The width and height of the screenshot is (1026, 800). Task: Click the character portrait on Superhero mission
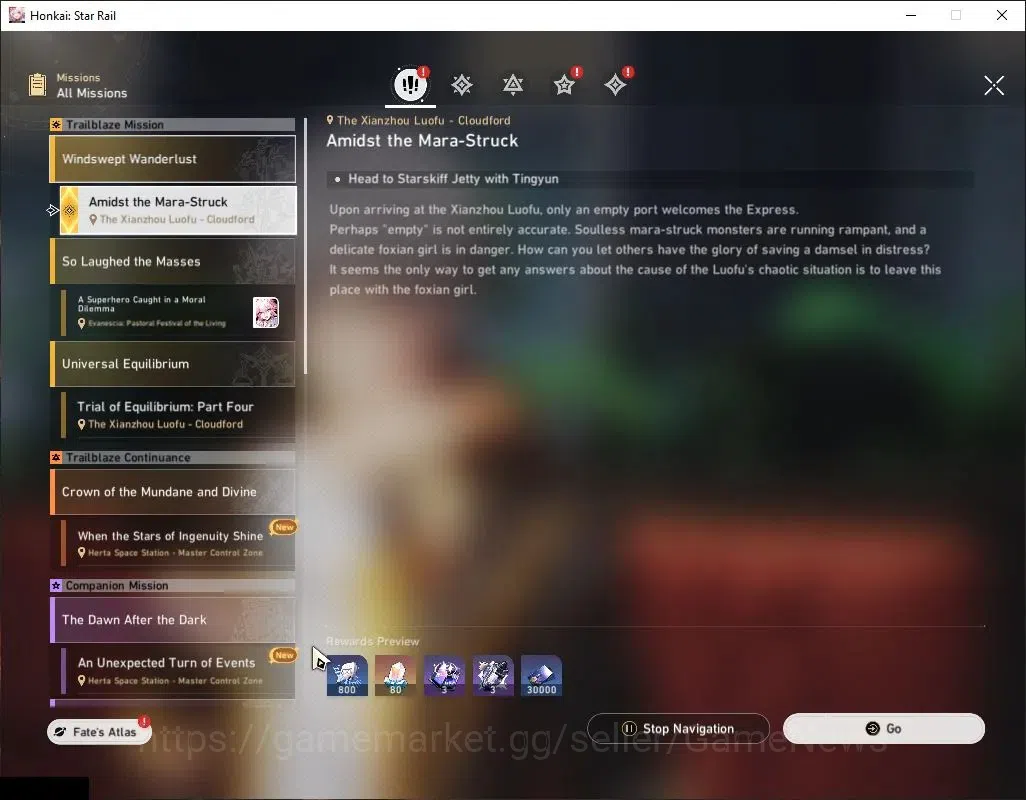(x=266, y=313)
